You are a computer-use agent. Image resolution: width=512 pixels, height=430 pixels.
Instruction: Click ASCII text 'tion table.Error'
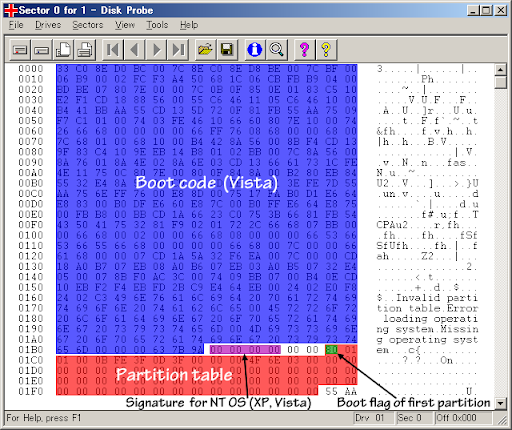point(428,308)
